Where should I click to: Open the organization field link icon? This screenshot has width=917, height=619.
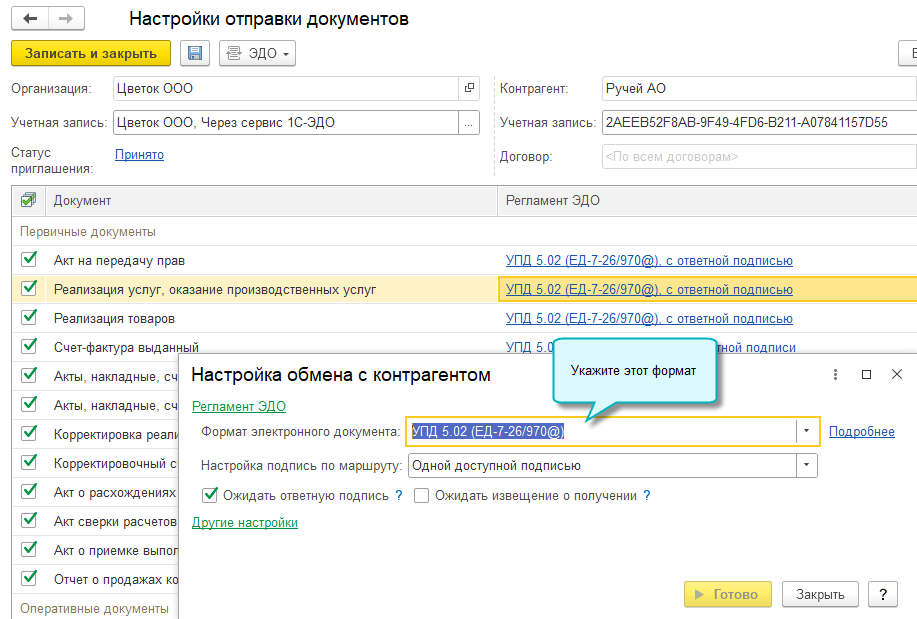pyautogui.click(x=469, y=89)
